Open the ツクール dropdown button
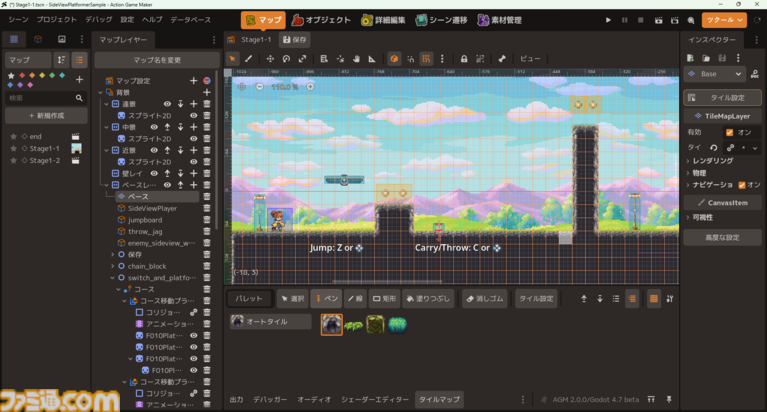767x412 pixels. pyautogui.click(x=724, y=20)
